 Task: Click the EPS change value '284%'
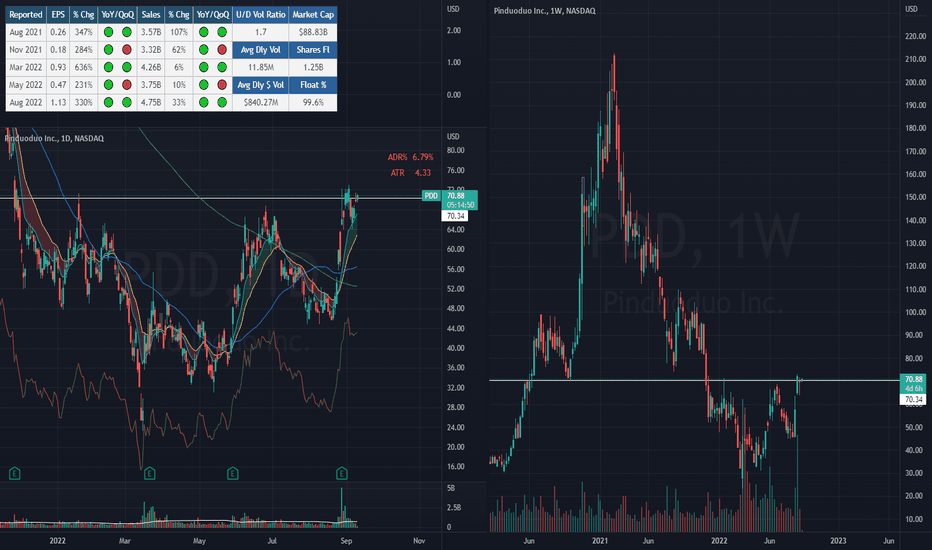tap(84, 50)
